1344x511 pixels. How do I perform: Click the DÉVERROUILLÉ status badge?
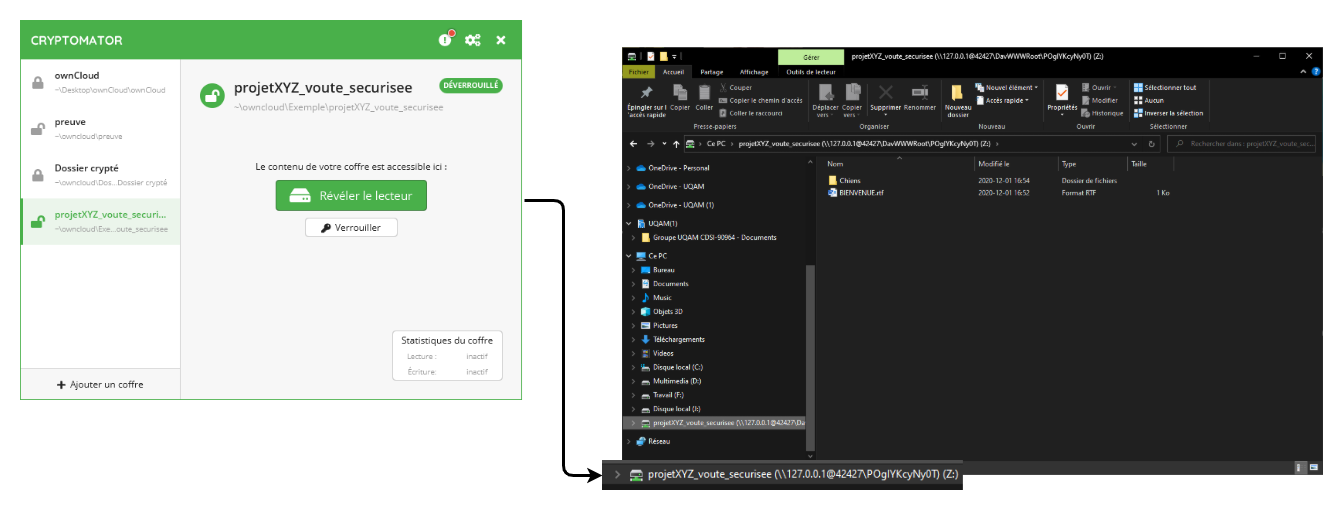[471, 86]
